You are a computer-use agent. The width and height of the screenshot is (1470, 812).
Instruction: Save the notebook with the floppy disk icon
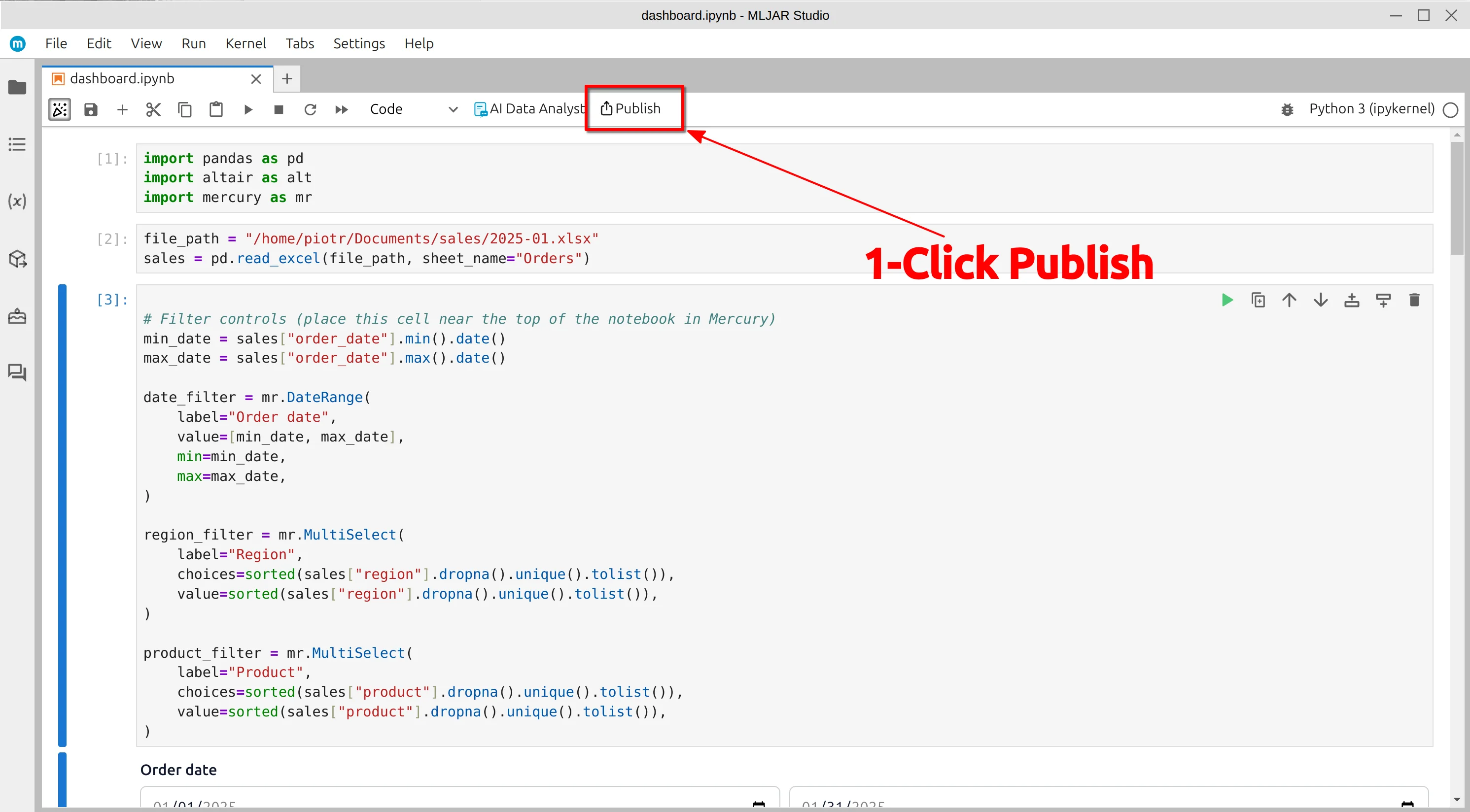coord(91,109)
